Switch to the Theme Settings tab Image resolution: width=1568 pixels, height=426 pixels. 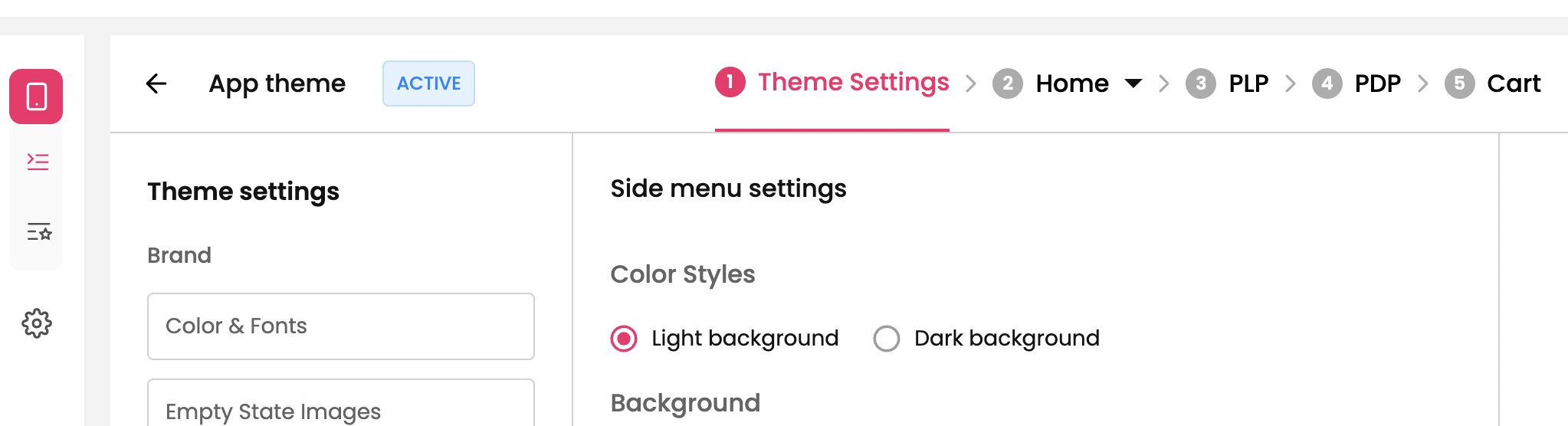(853, 82)
